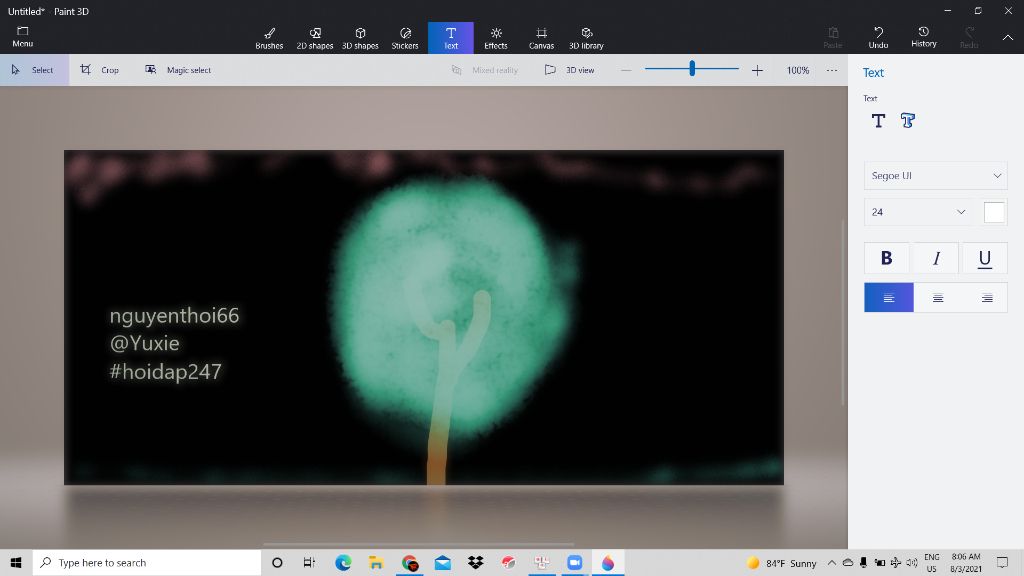Screen dimensions: 1024x576
Task: Click the zoom out minus button
Action: (626, 70)
